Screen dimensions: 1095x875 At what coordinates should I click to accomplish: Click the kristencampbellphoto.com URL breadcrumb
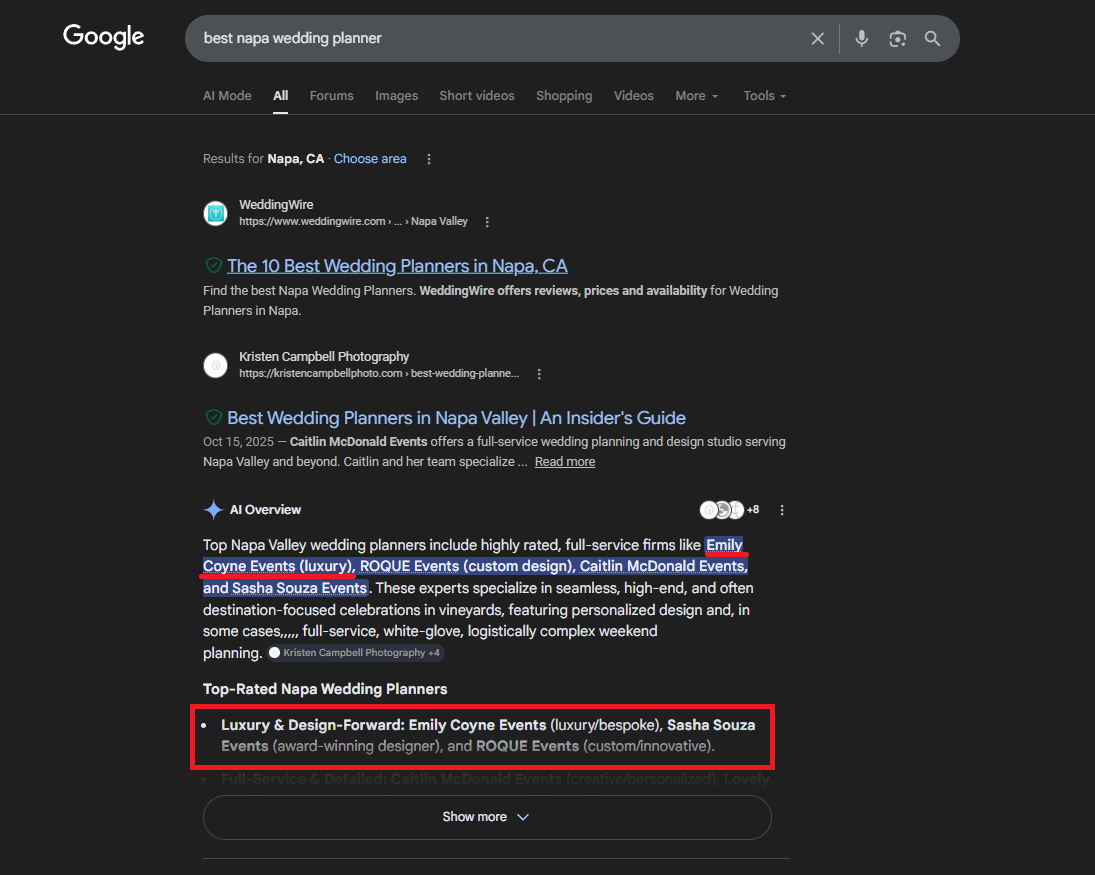pyautogui.click(x=379, y=374)
